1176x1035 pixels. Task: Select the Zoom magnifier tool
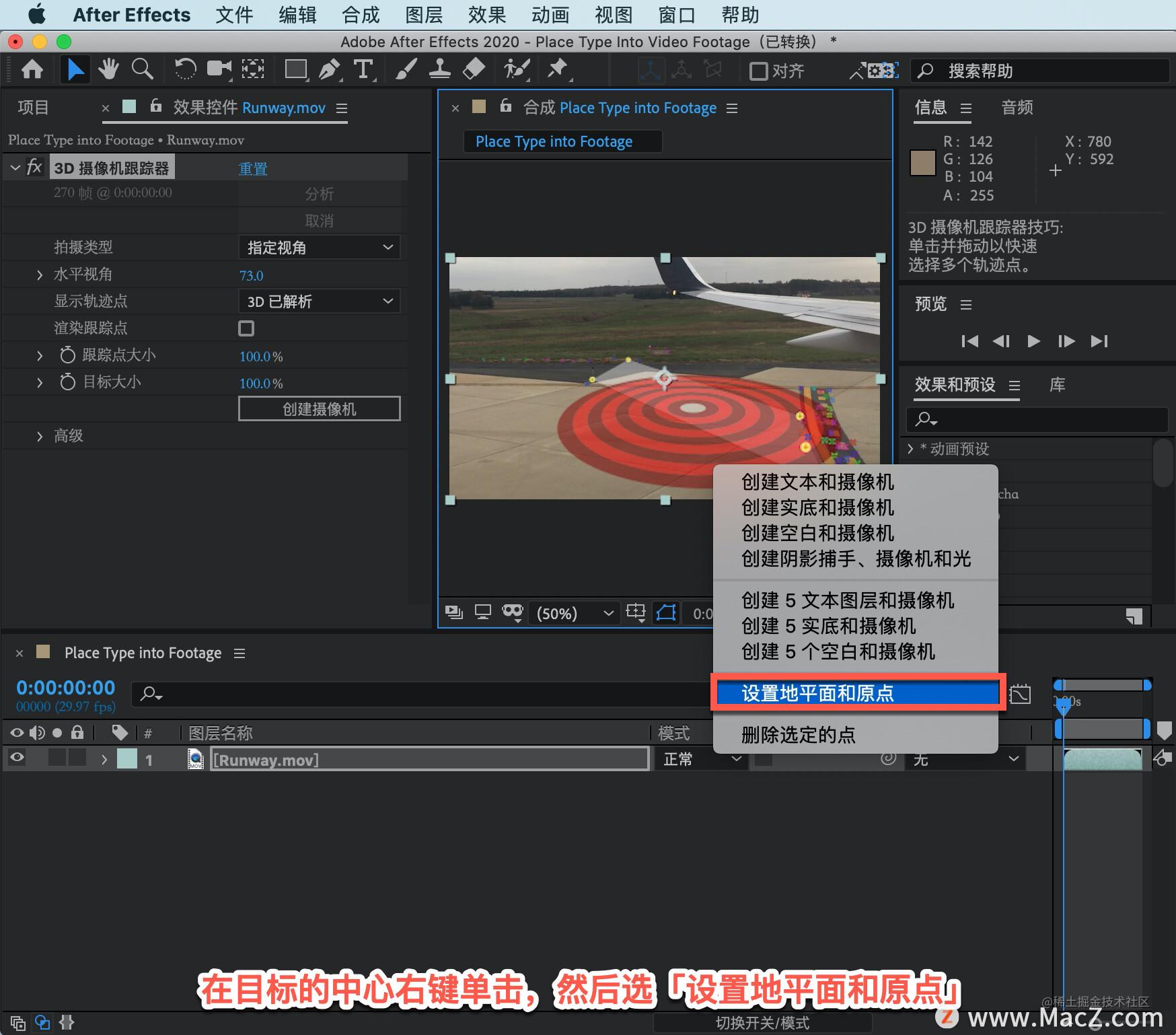[x=142, y=69]
